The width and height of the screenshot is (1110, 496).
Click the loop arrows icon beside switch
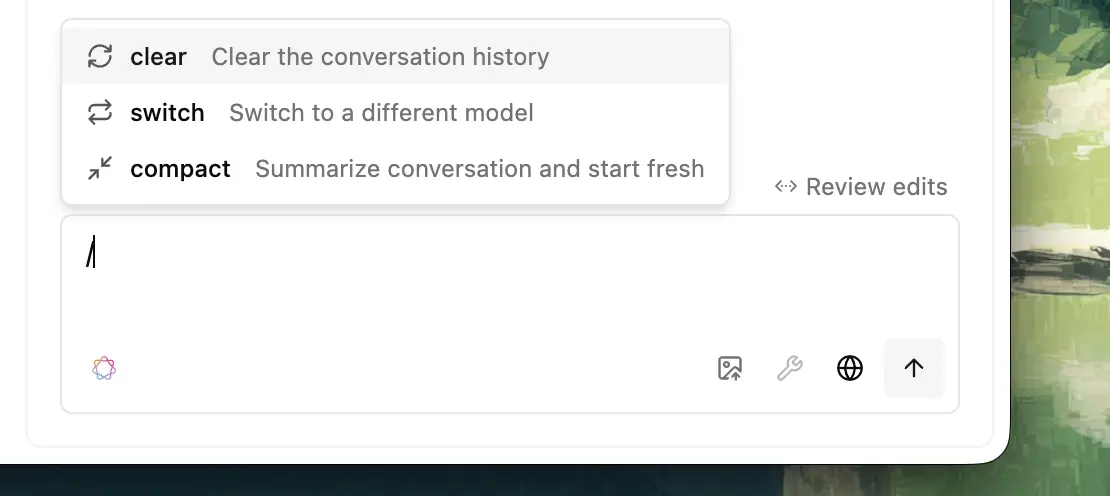[x=100, y=113]
